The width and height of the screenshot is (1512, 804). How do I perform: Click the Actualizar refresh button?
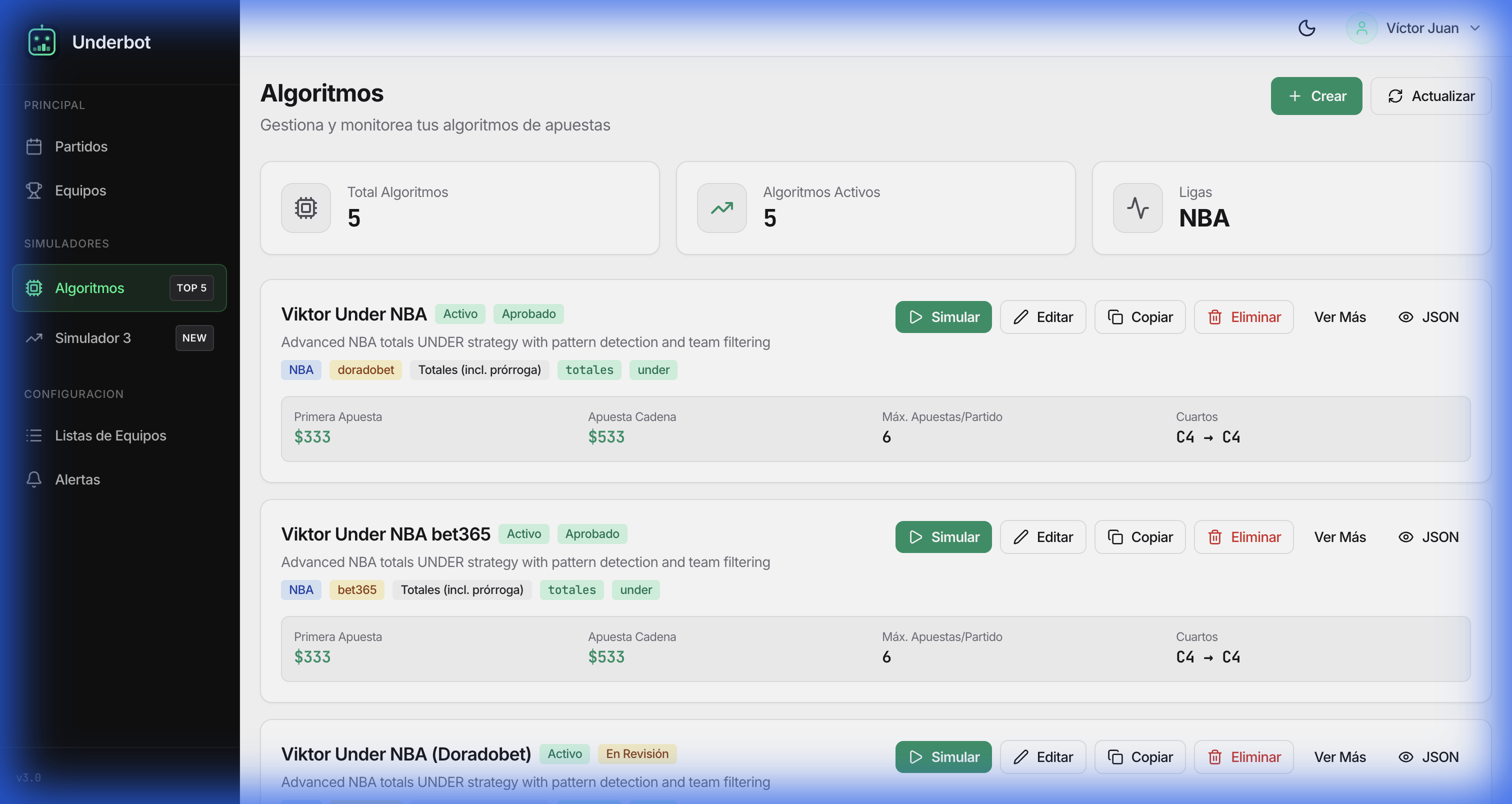click(x=1430, y=96)
